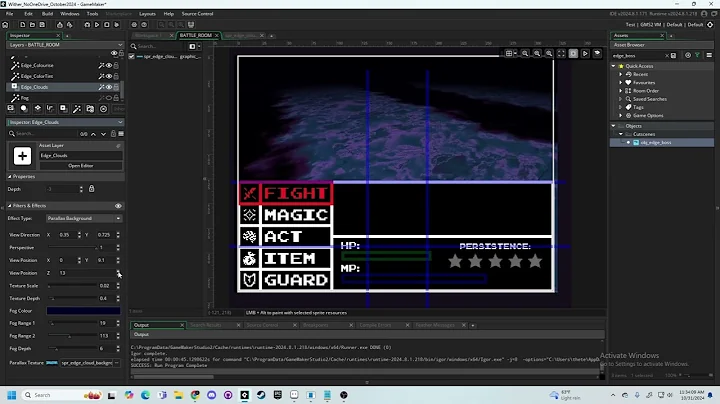Expand the Room Order tree item
Viewport: 720px width, 404px height.
pyautogui.click(x=621, y=91)
